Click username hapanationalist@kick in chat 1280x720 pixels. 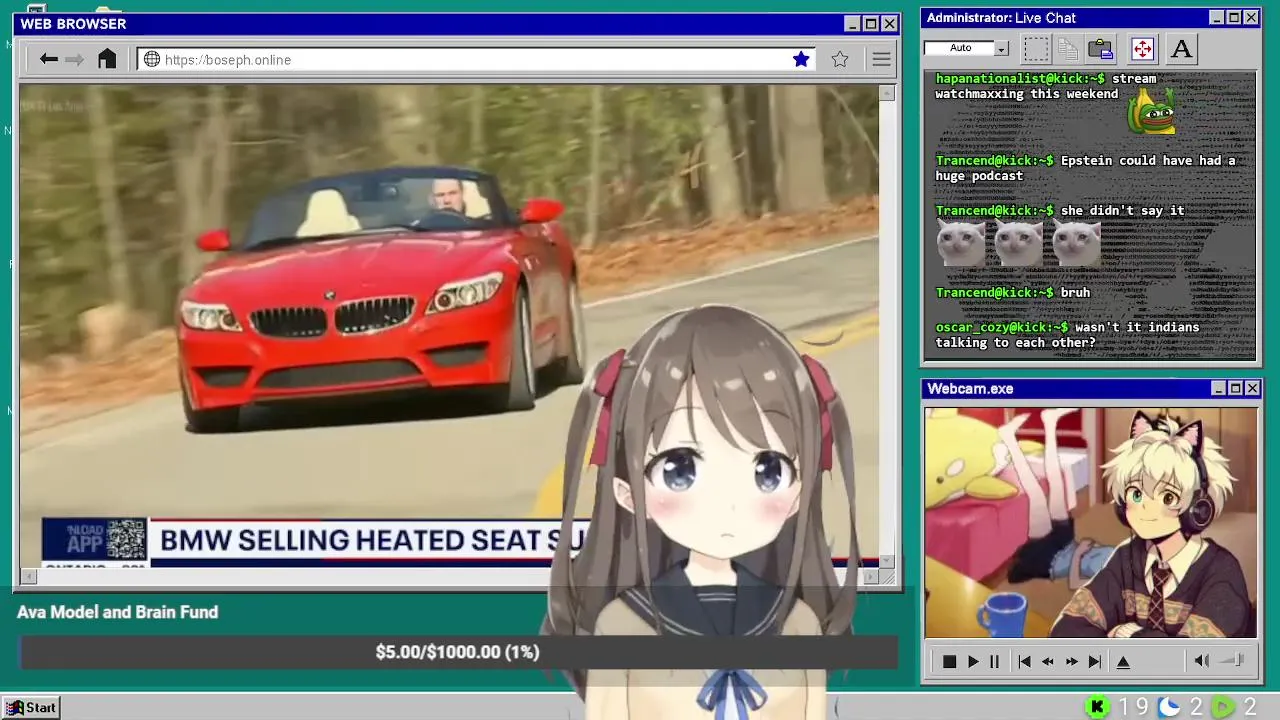pyautogui.click(x=1020, y=78)
